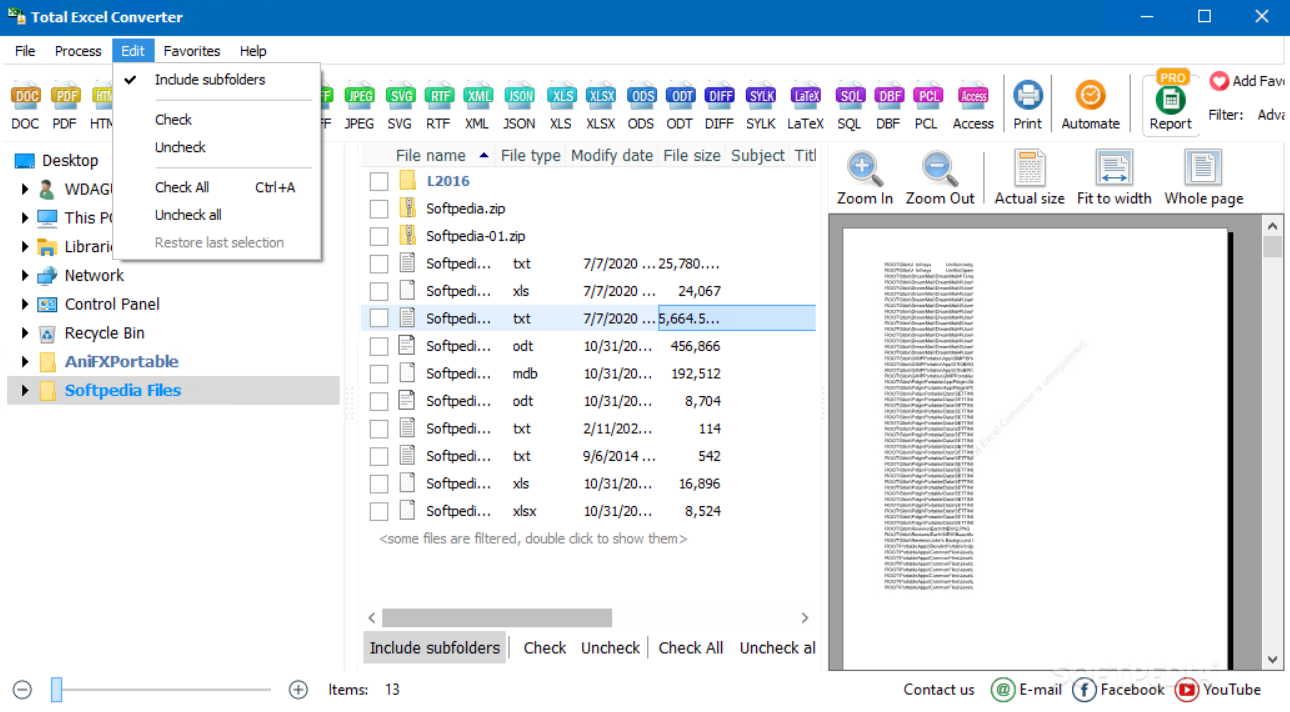Fit preview to width
This screenshot has height=712, width=1290.
[x=1114, y=179]
